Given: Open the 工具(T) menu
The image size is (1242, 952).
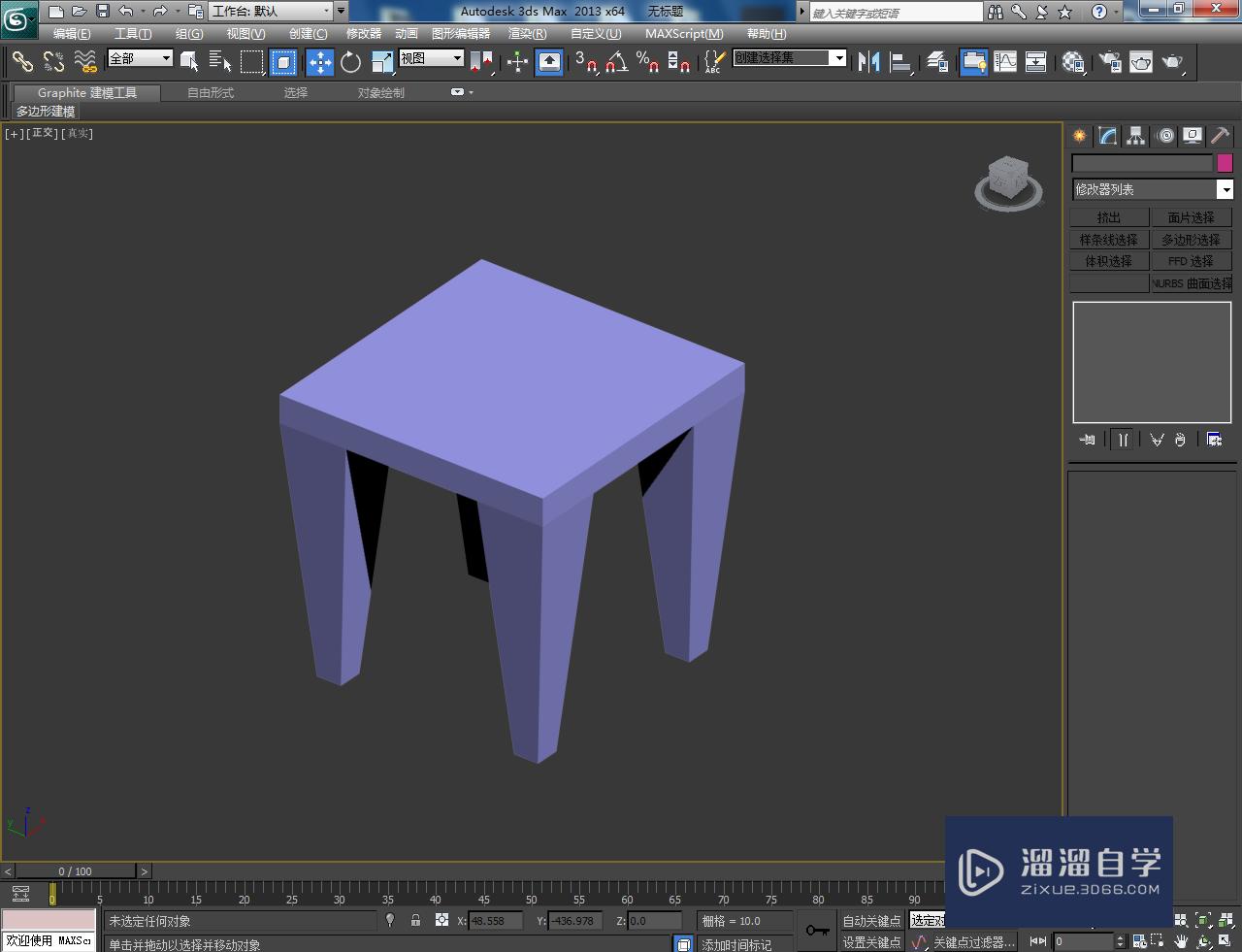Looking at the screenshot, I should tap(133, 33).
